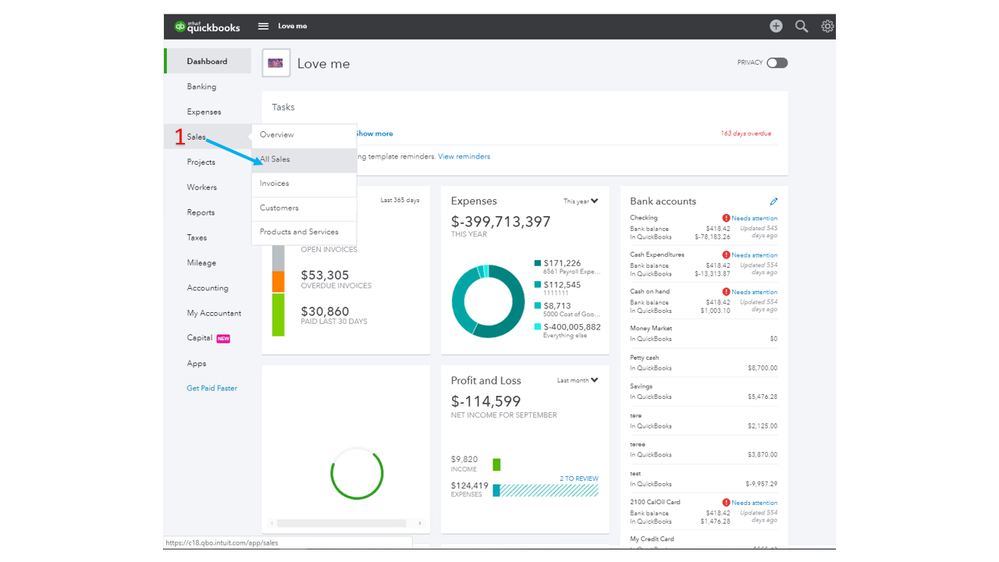This screenshot has height=562, width=999.
Task: Open the Get Paid Faster link
Action: (x=212, y=388)
